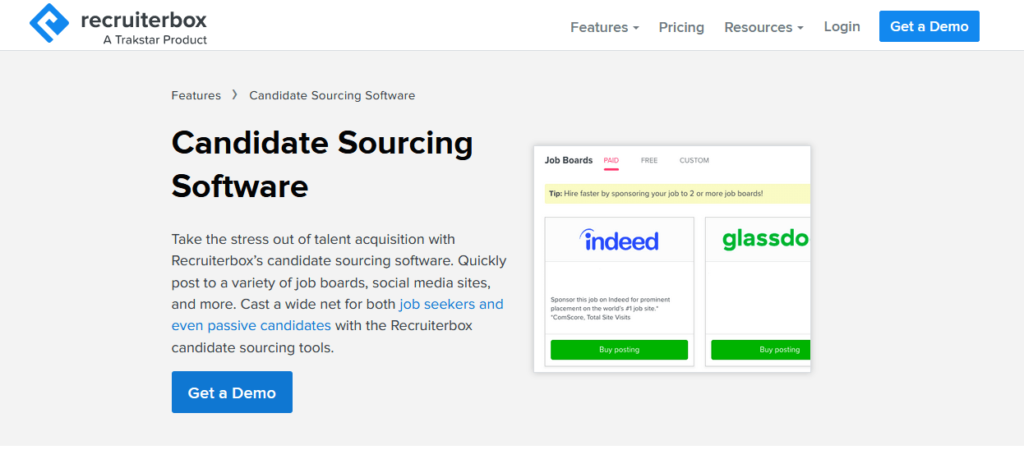Switch to the FREE job boards tab

click(649, 160)
